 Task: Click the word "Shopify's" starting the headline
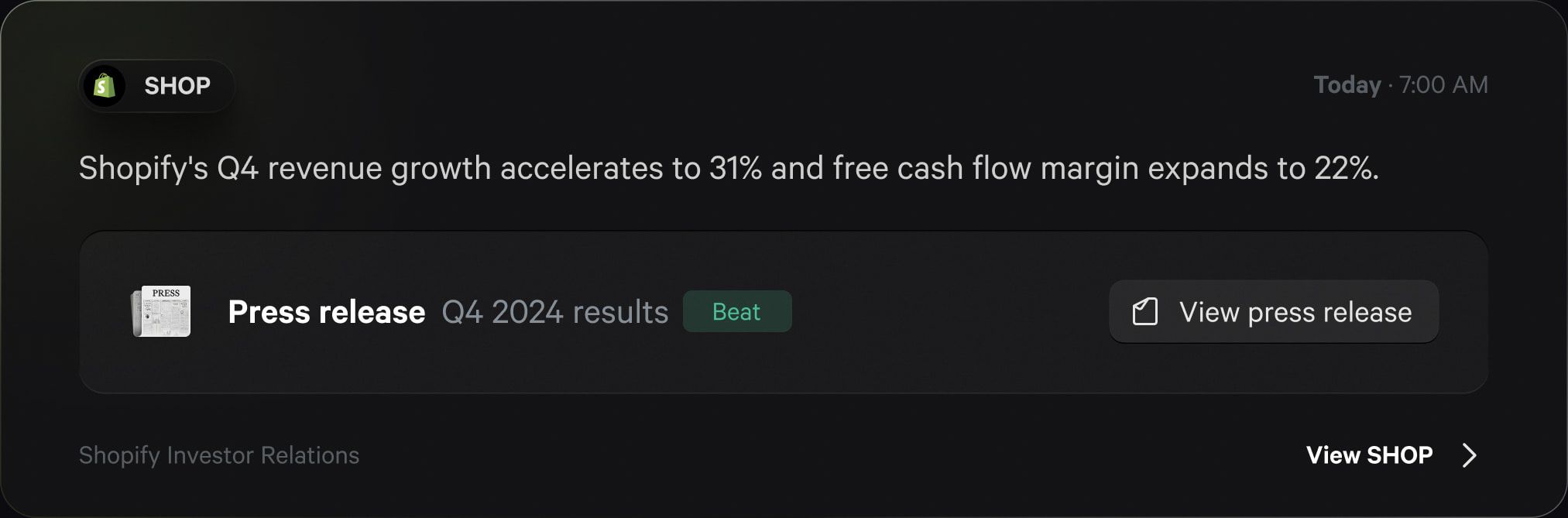click(143, 169)
